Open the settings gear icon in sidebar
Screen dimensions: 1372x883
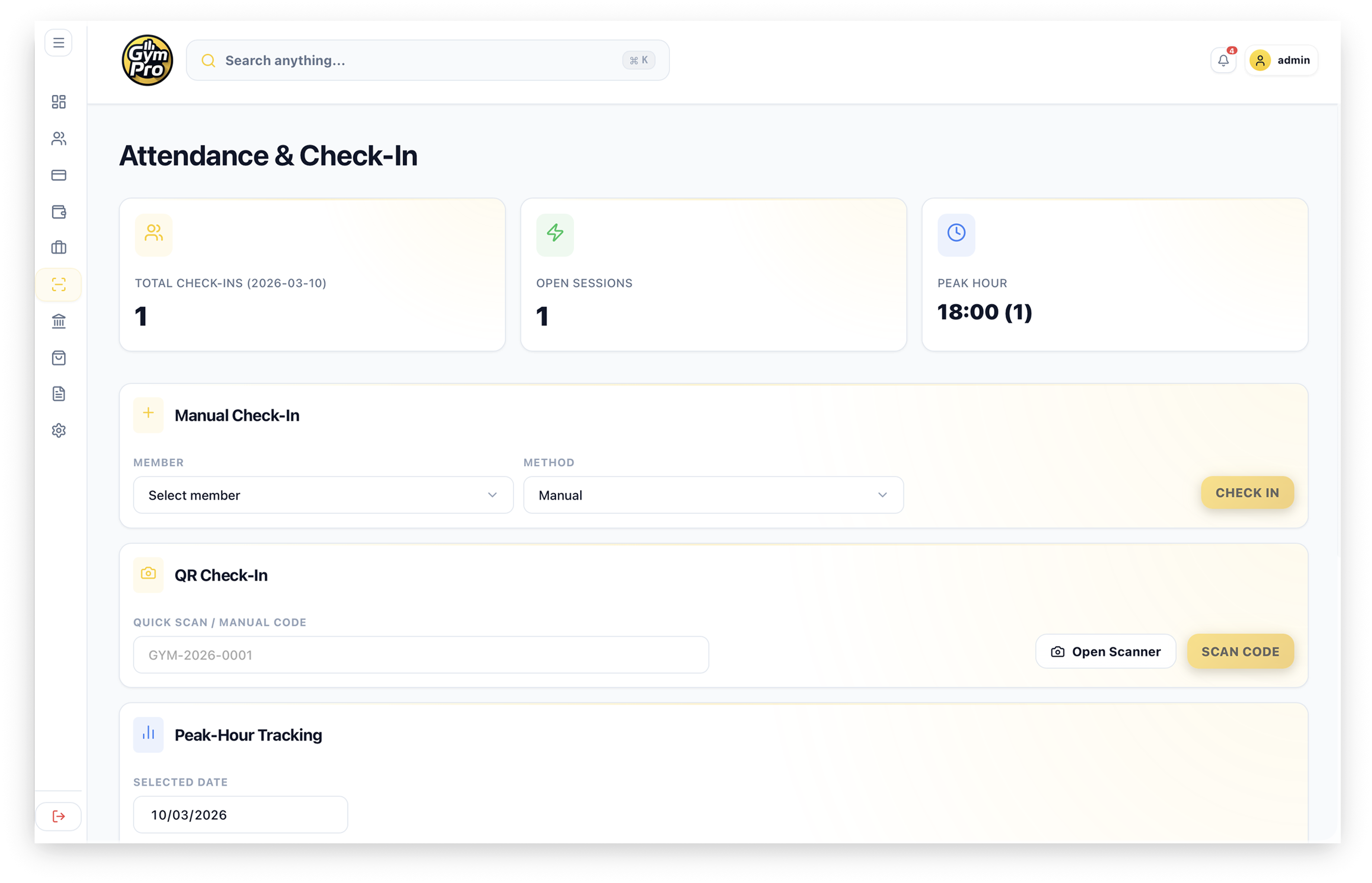point(59,431)
